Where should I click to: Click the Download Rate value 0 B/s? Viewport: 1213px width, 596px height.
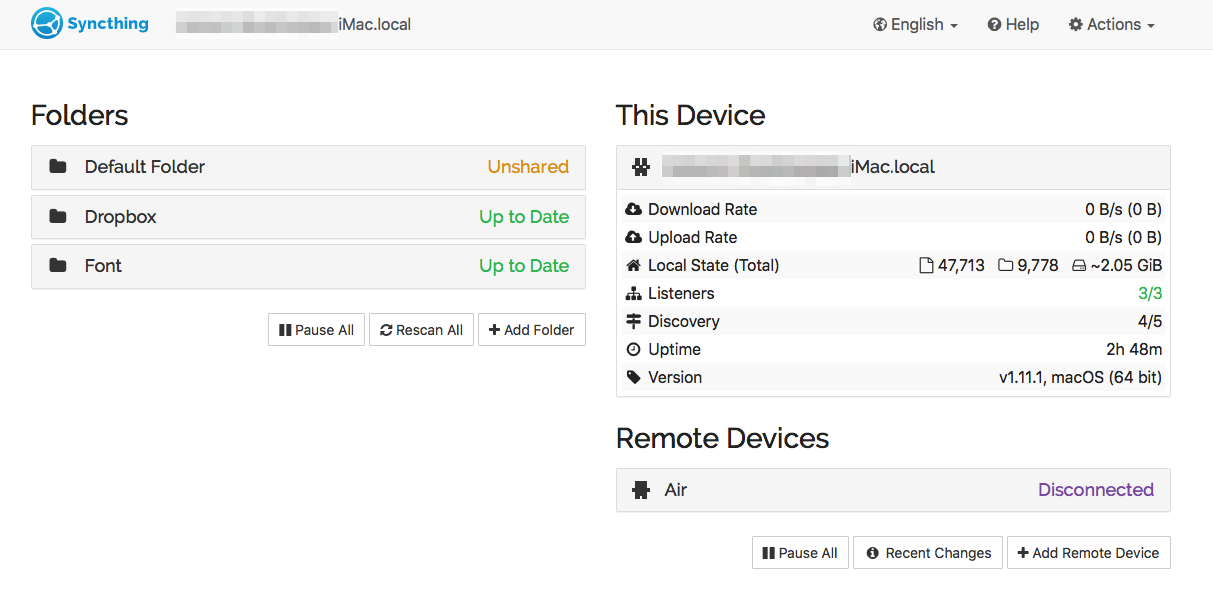(1124, 210)
